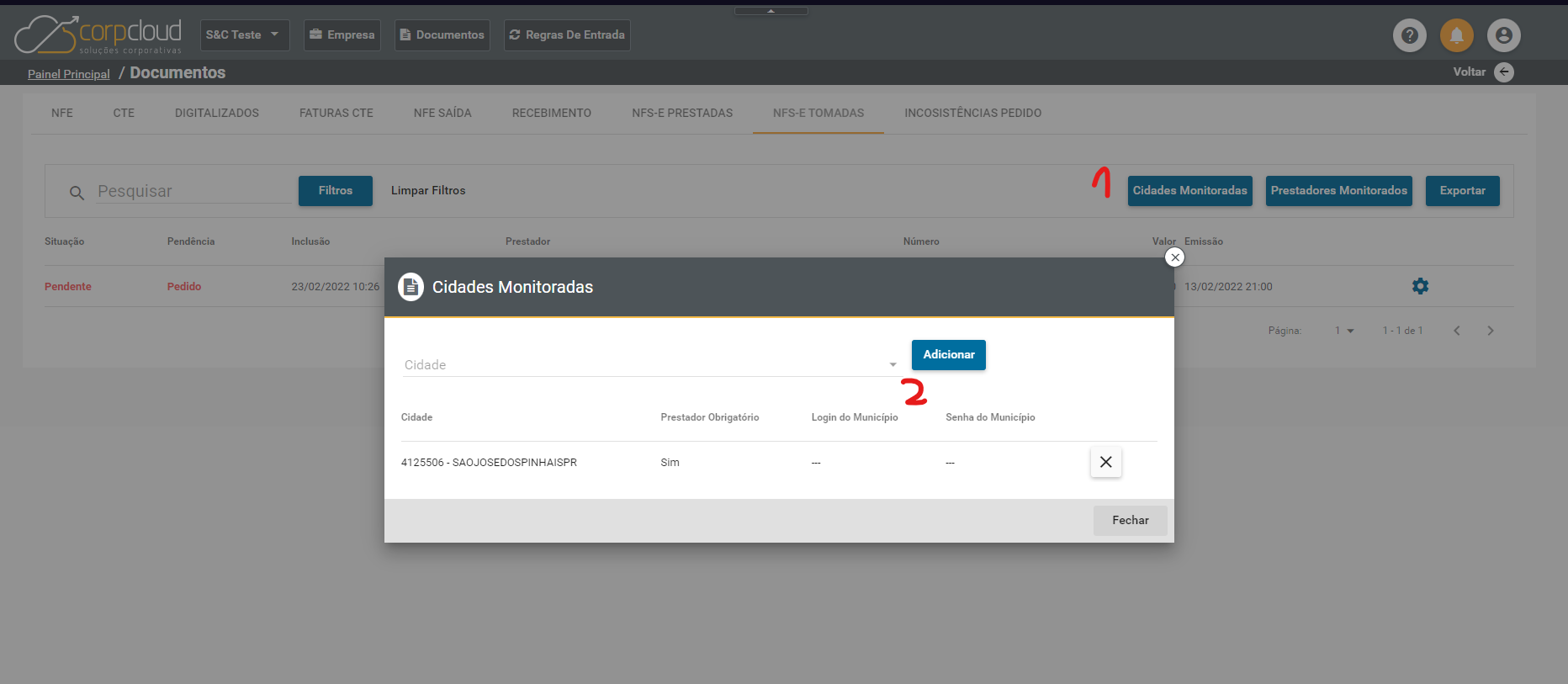Click the Pedido pendência cell
The height and width of the screenshot is (684, 1568).
(x=184, y=287)
